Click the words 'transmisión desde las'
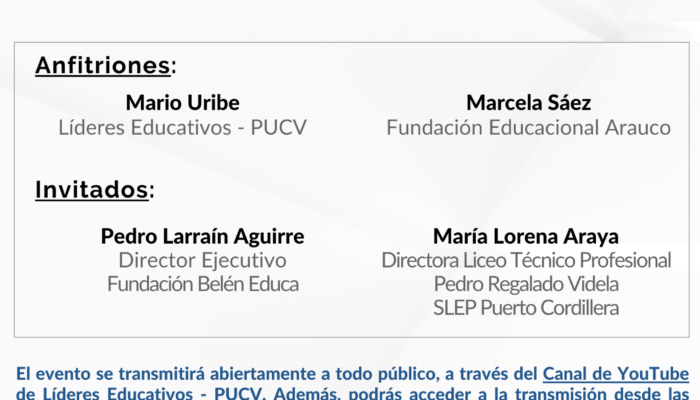 click(x=602, y=394)
